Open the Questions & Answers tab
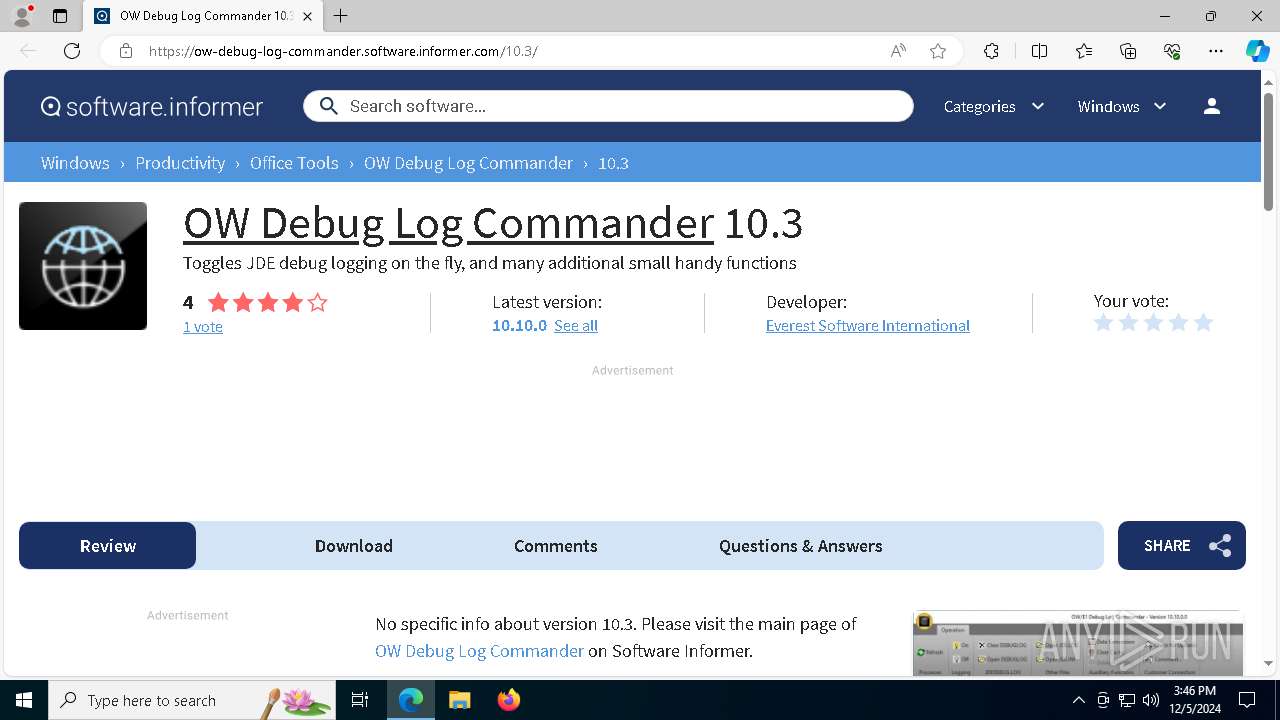 point(800,545)
